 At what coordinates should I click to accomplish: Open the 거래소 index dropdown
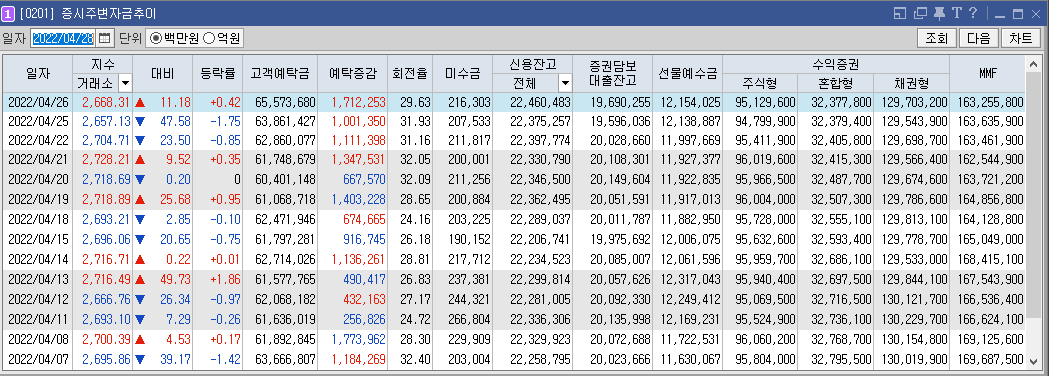click(x=125, y=83)
